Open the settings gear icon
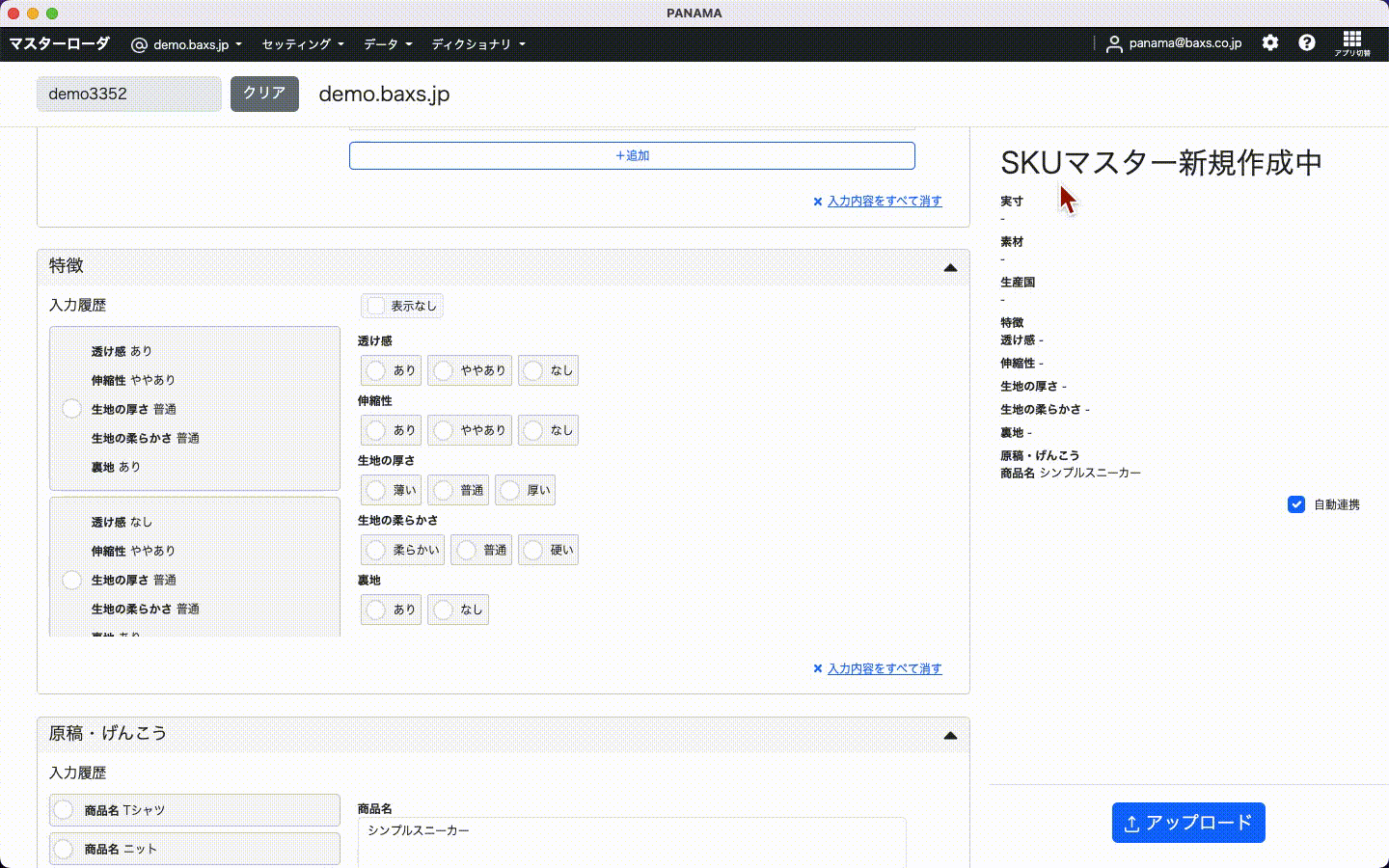 click(1270, 42)
